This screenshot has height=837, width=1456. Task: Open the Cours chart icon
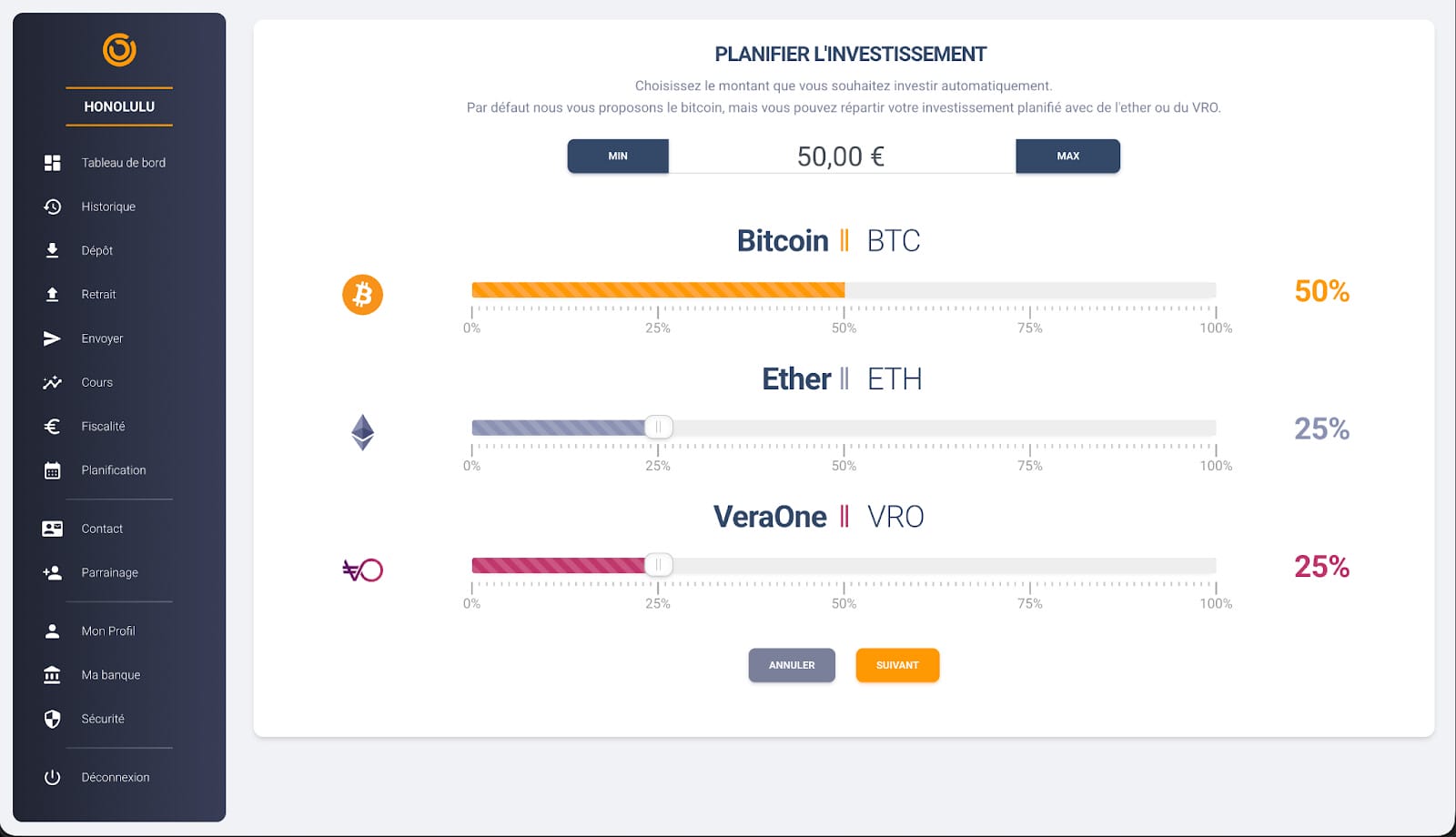click(53, 382)
